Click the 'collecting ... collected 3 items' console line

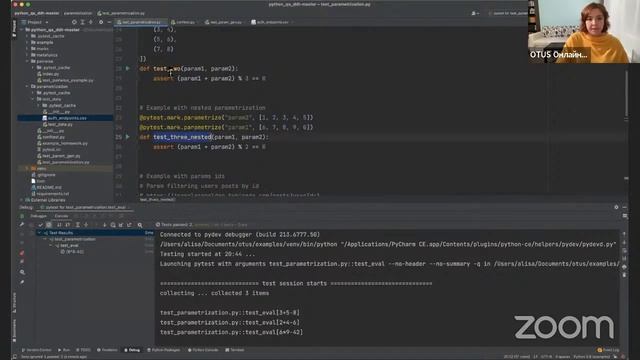214,293
